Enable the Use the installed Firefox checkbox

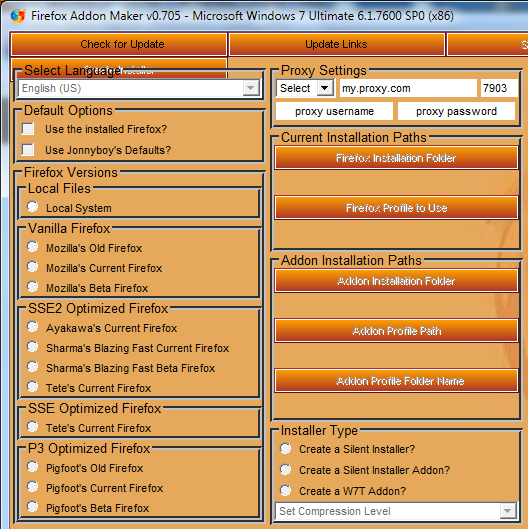coord(28,129)
